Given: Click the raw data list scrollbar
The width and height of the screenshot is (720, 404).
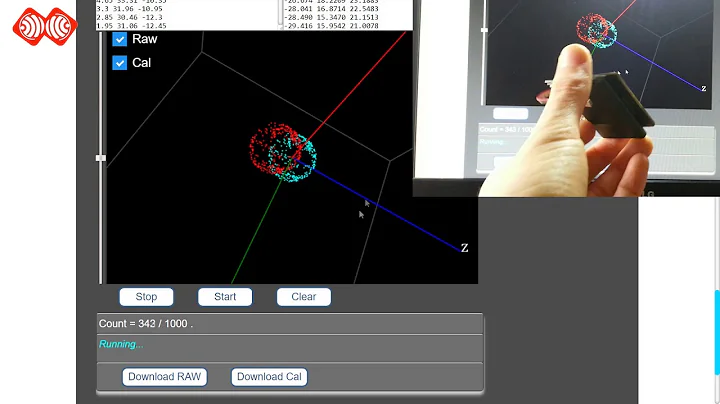Looking at the screenshot, I should [281, 14].
